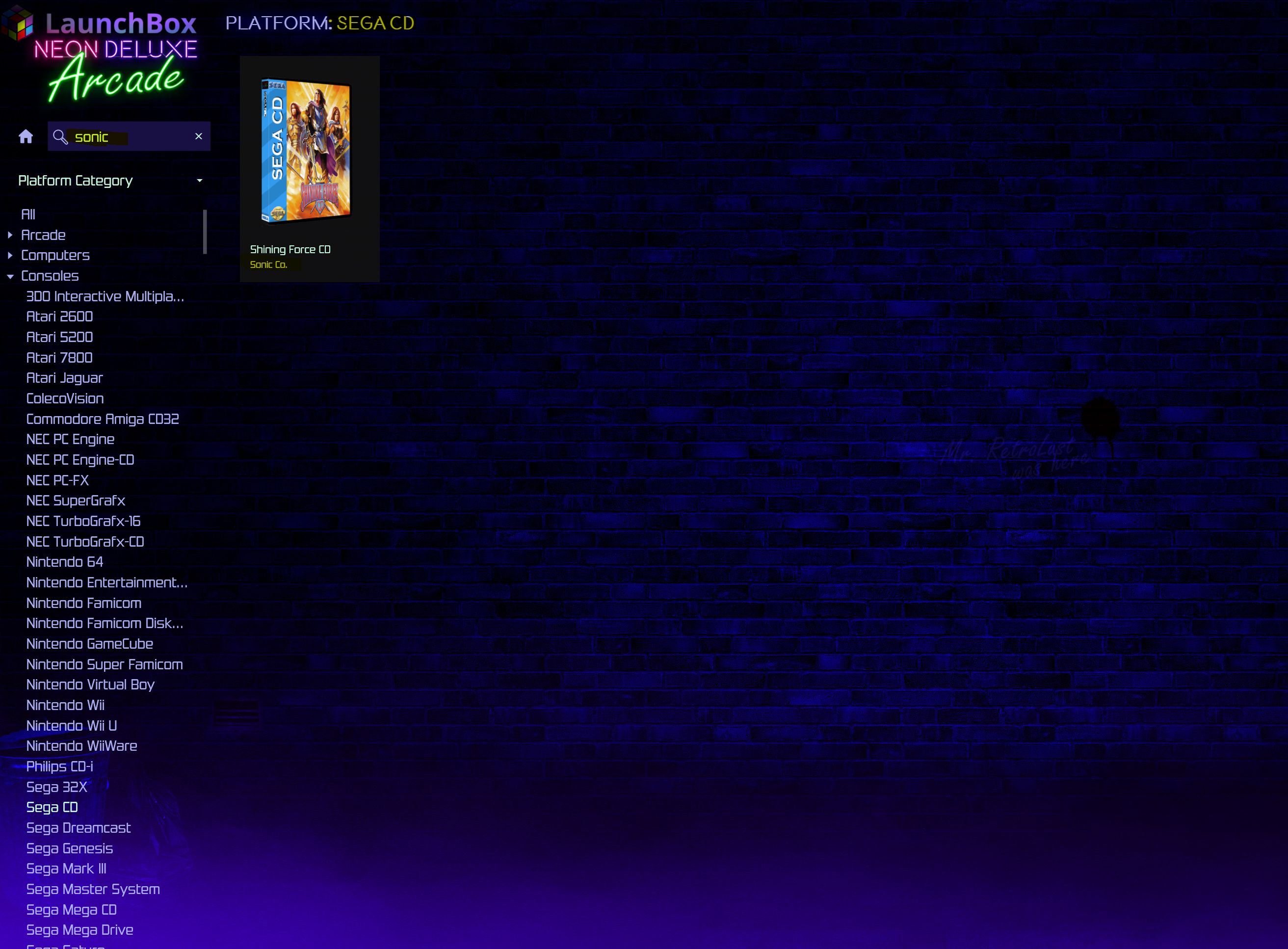The image size is (1288, 949).
Task: Select Nintendo Entertainment System platform
Action: pyautogui.click(x=107, y=583)
